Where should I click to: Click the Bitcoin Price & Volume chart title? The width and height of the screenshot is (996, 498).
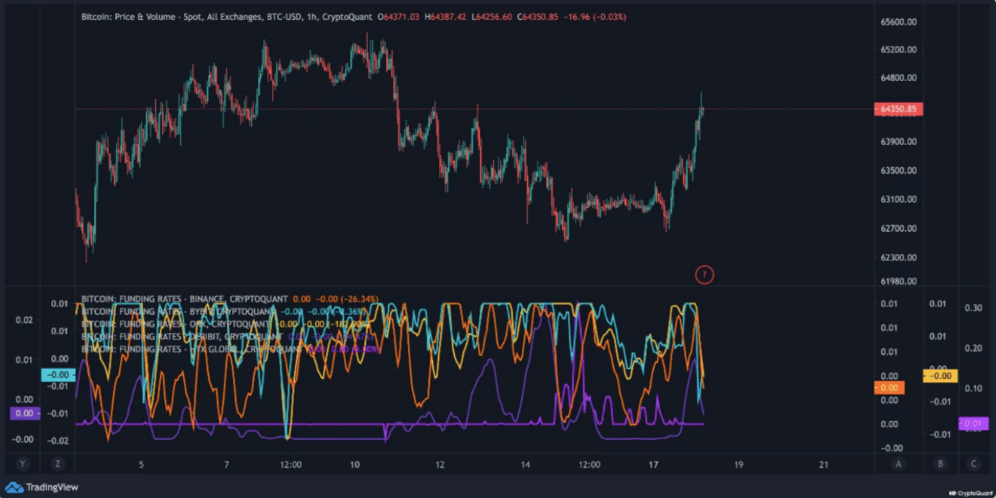coord(227,17)
